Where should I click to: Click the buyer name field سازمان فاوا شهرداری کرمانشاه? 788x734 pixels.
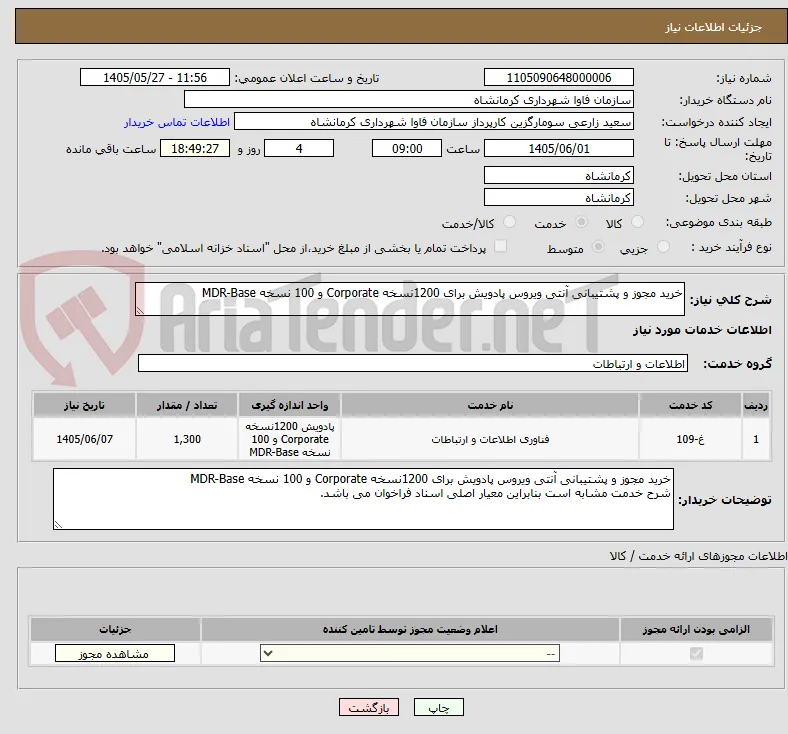point(409,99)
